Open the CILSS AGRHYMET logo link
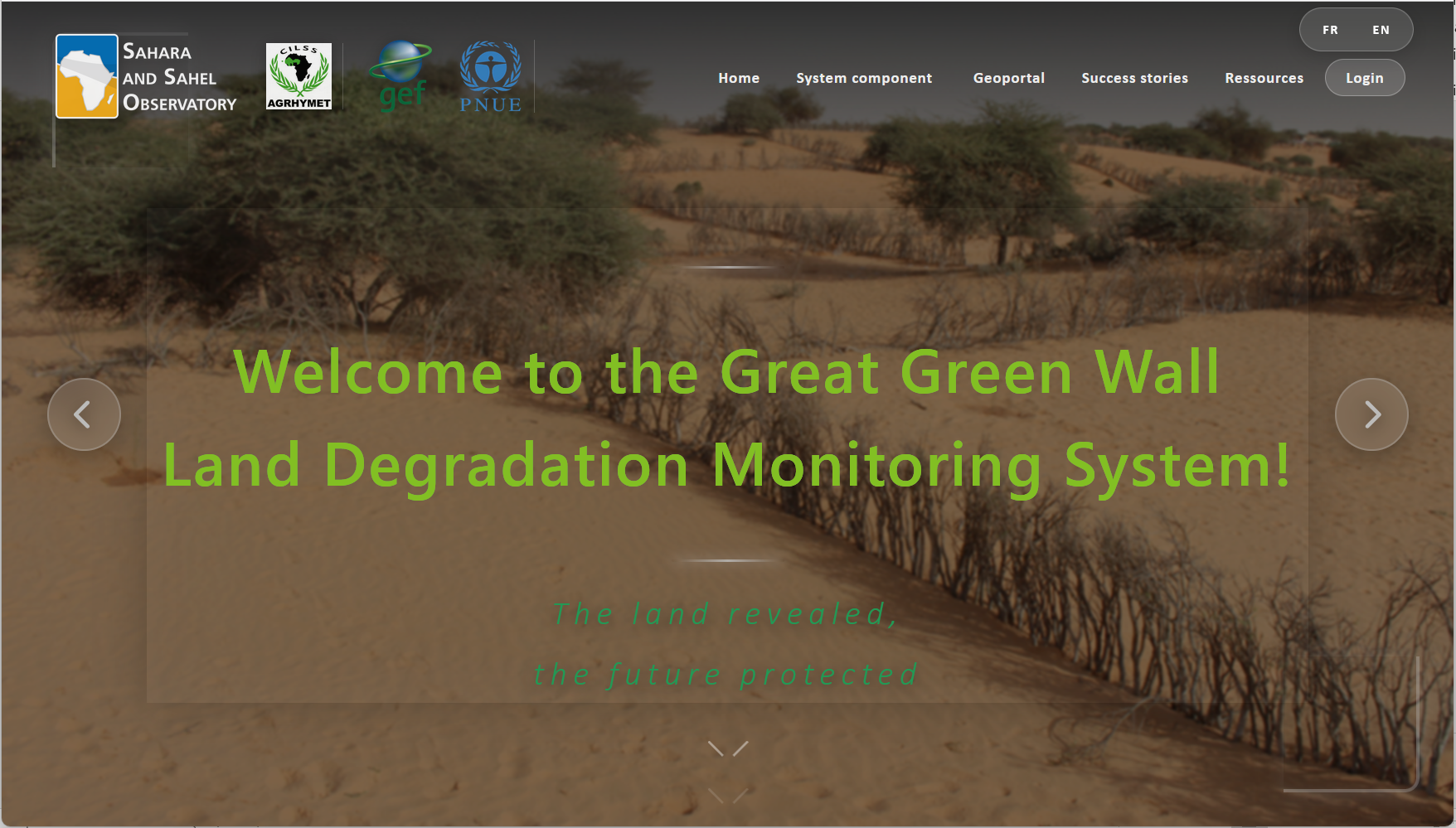 tap(298, 76)
